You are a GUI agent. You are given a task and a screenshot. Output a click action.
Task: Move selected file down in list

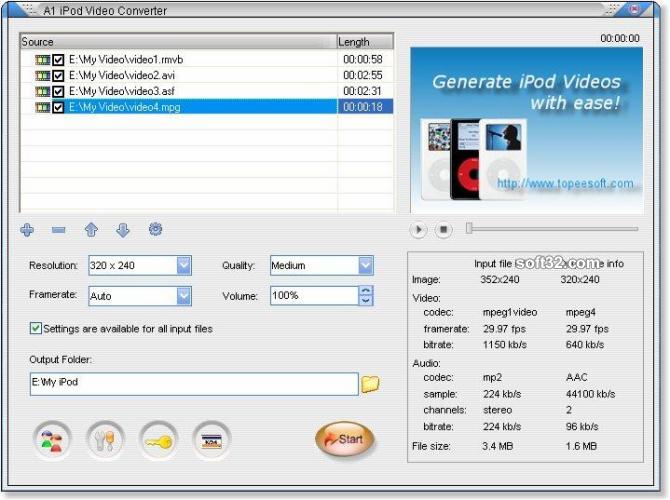(x=123, y=230)
